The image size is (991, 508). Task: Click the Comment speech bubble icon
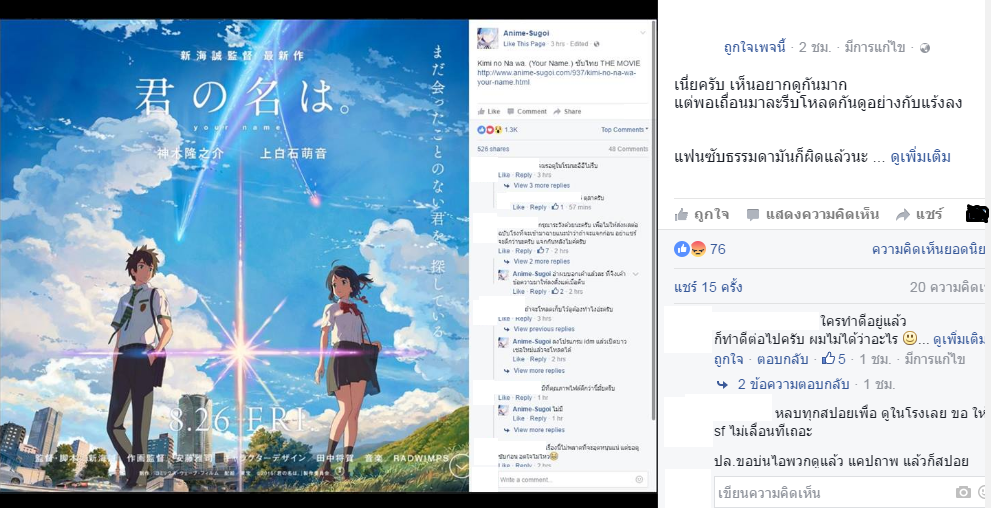(511, 111)
